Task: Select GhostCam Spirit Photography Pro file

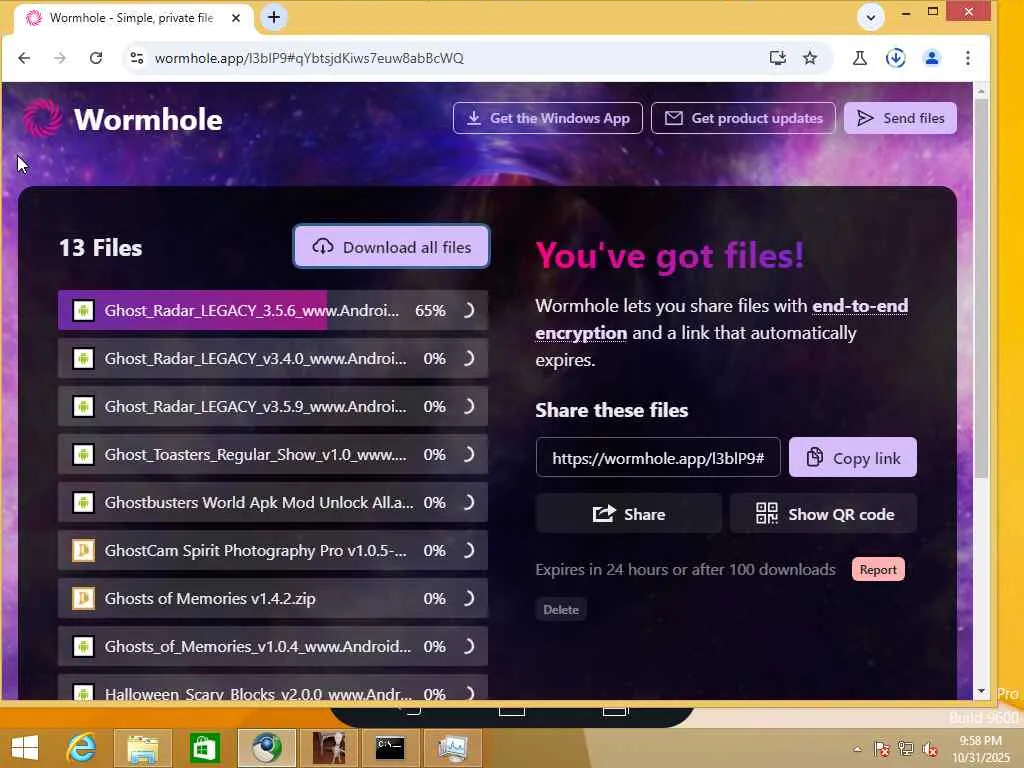Action: [x=272, y=551]
